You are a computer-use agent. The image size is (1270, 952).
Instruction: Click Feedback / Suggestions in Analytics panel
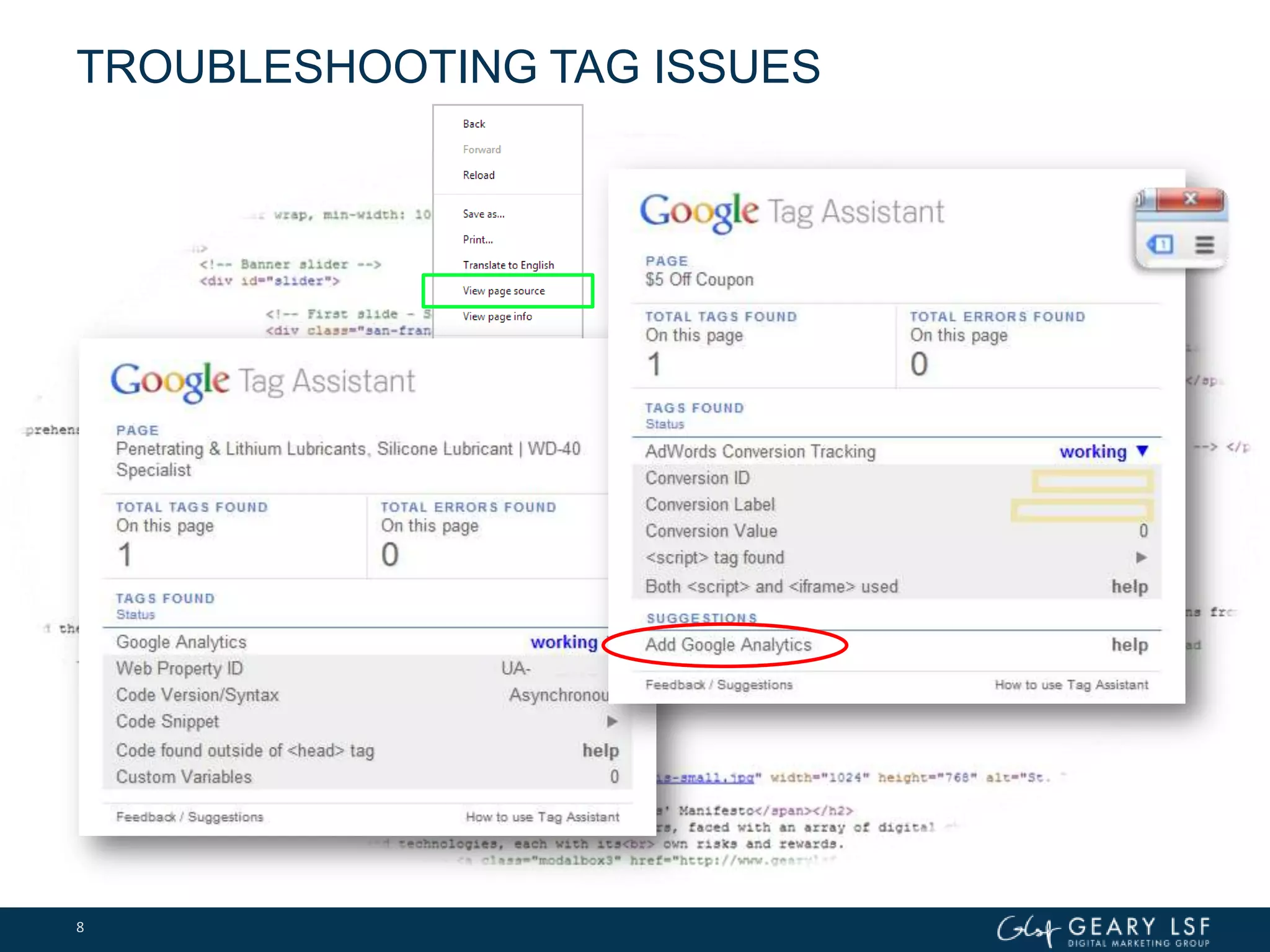point(189,817)
